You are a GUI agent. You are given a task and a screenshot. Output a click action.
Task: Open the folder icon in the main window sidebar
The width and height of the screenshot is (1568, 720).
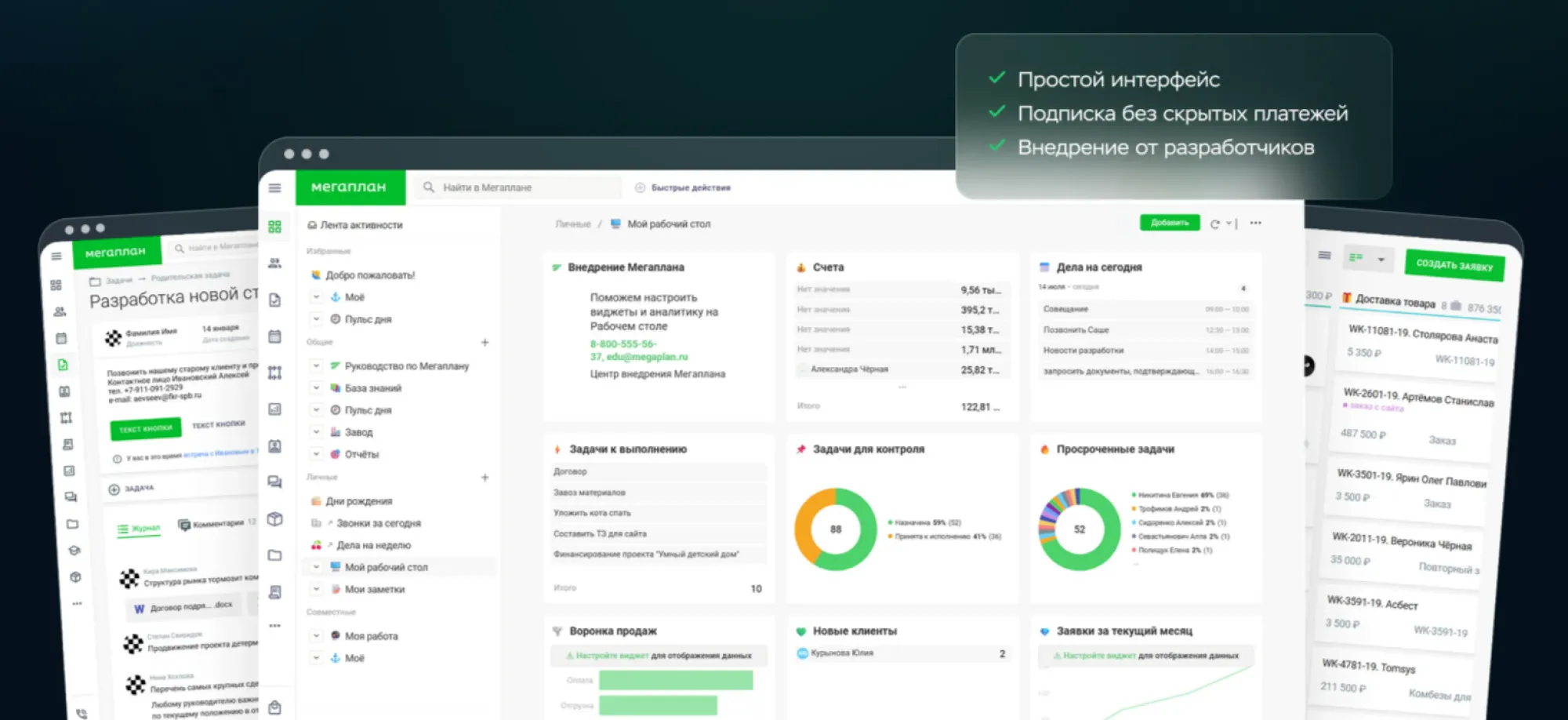pos(274,555)
